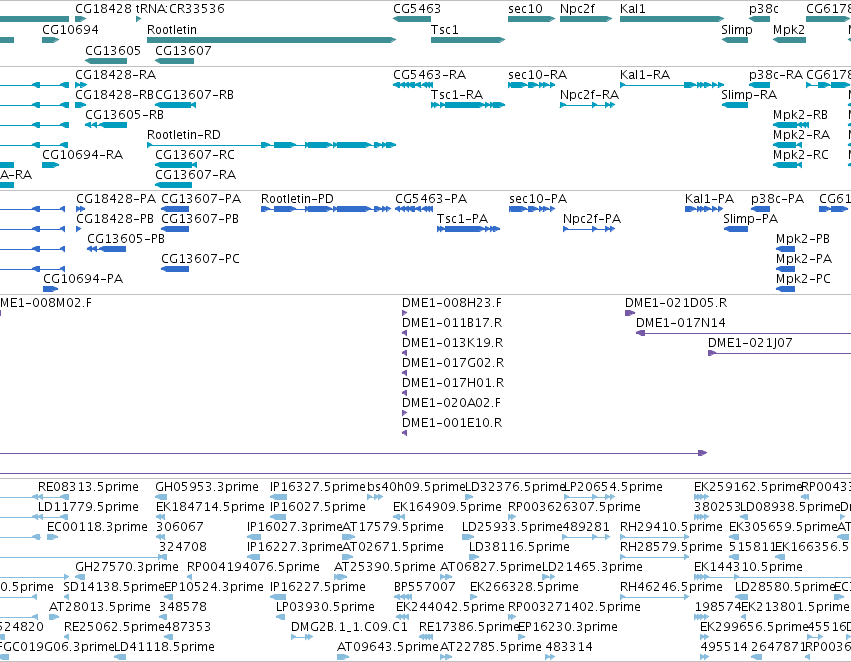Select the p38c gene label
Image resolution: width=851 pixels, height=662 pixels.
[x=764, y=9]
